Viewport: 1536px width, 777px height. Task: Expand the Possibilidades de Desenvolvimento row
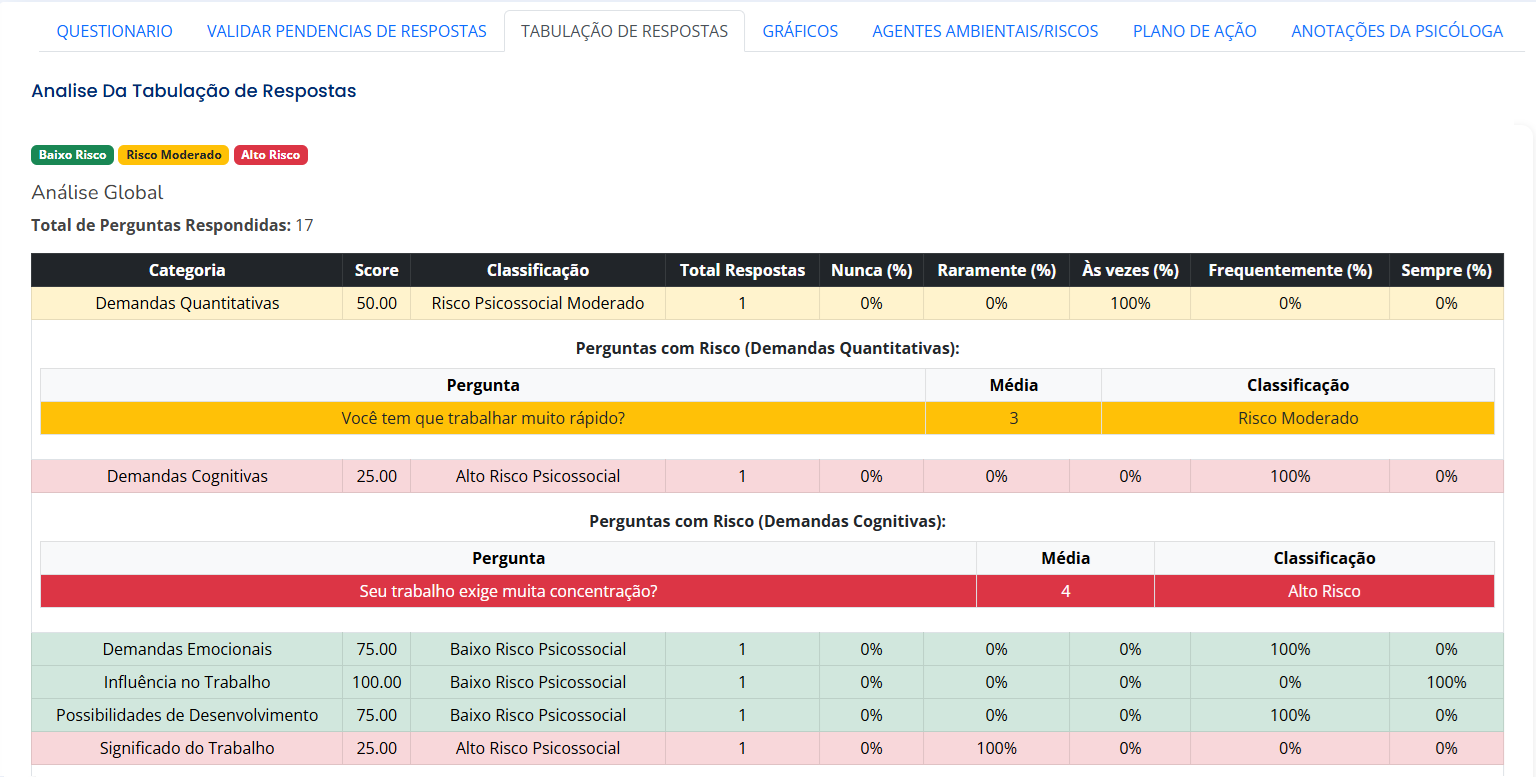[187, 715]
